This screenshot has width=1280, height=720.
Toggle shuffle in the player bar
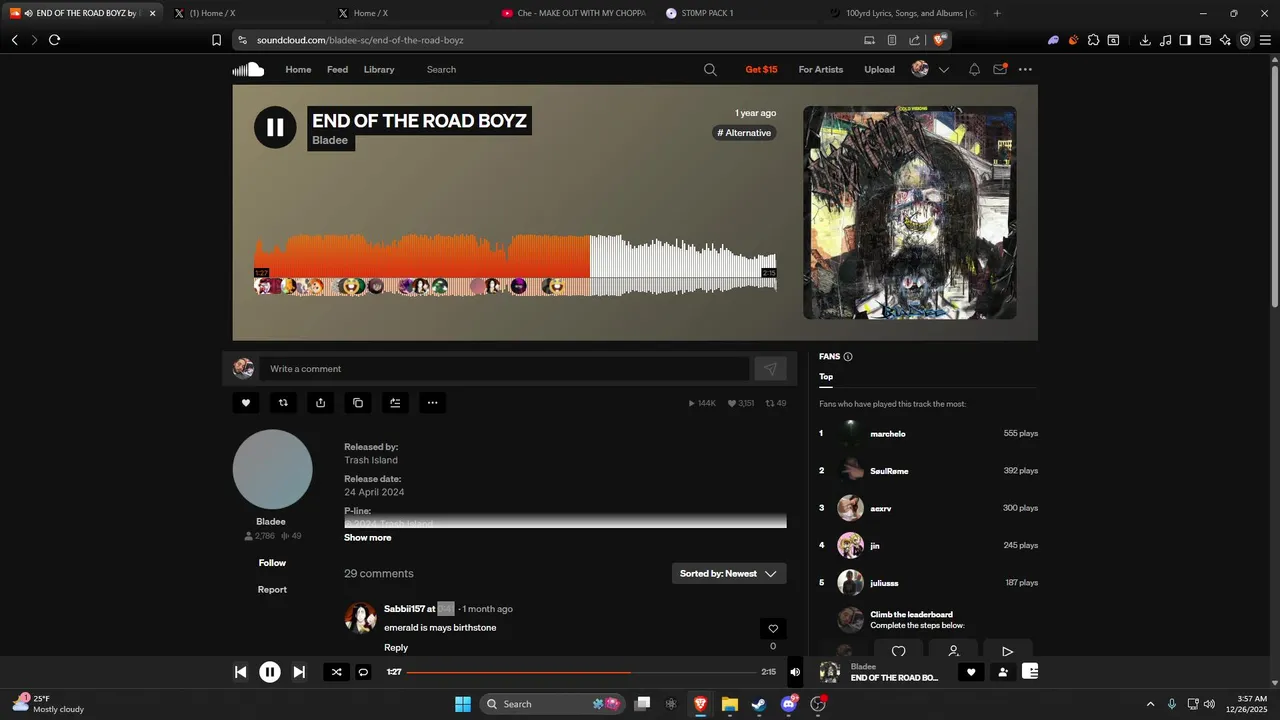(336, 672)
